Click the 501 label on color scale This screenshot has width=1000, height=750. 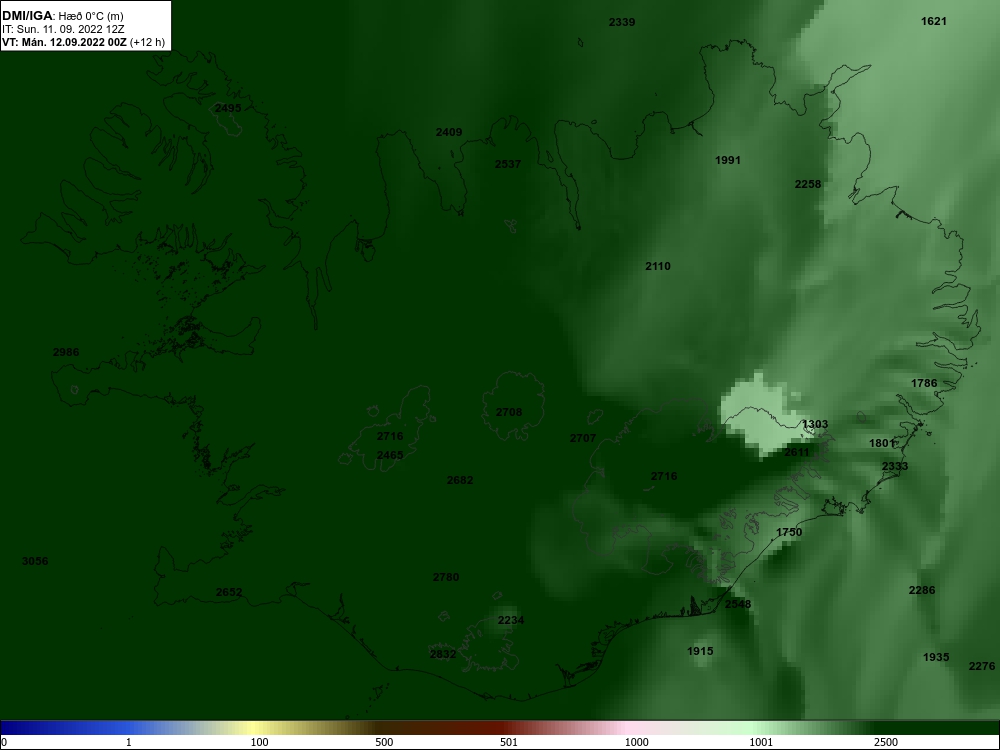(x=509, y=742)
